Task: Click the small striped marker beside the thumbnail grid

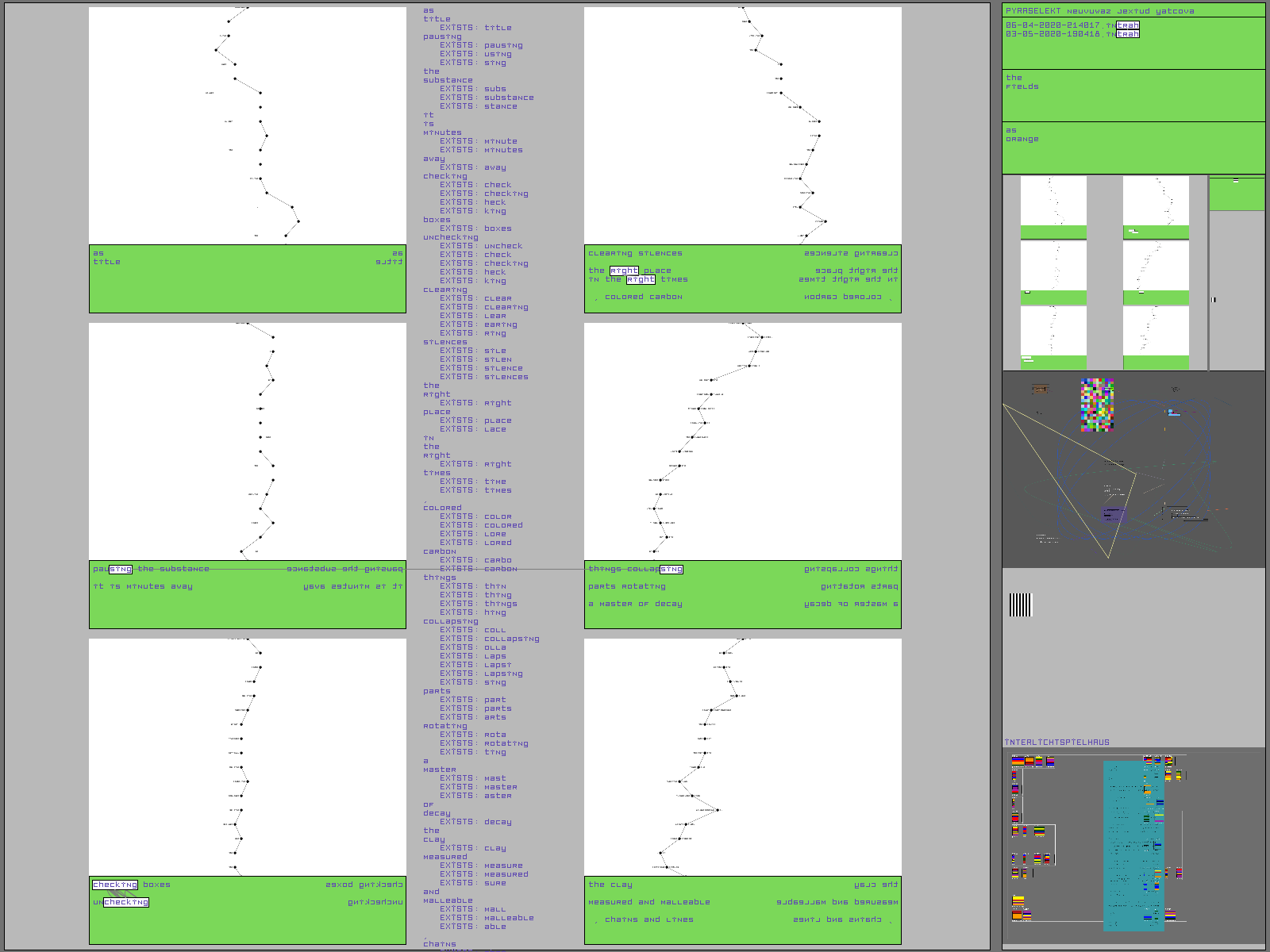Action: [1214, 299]
